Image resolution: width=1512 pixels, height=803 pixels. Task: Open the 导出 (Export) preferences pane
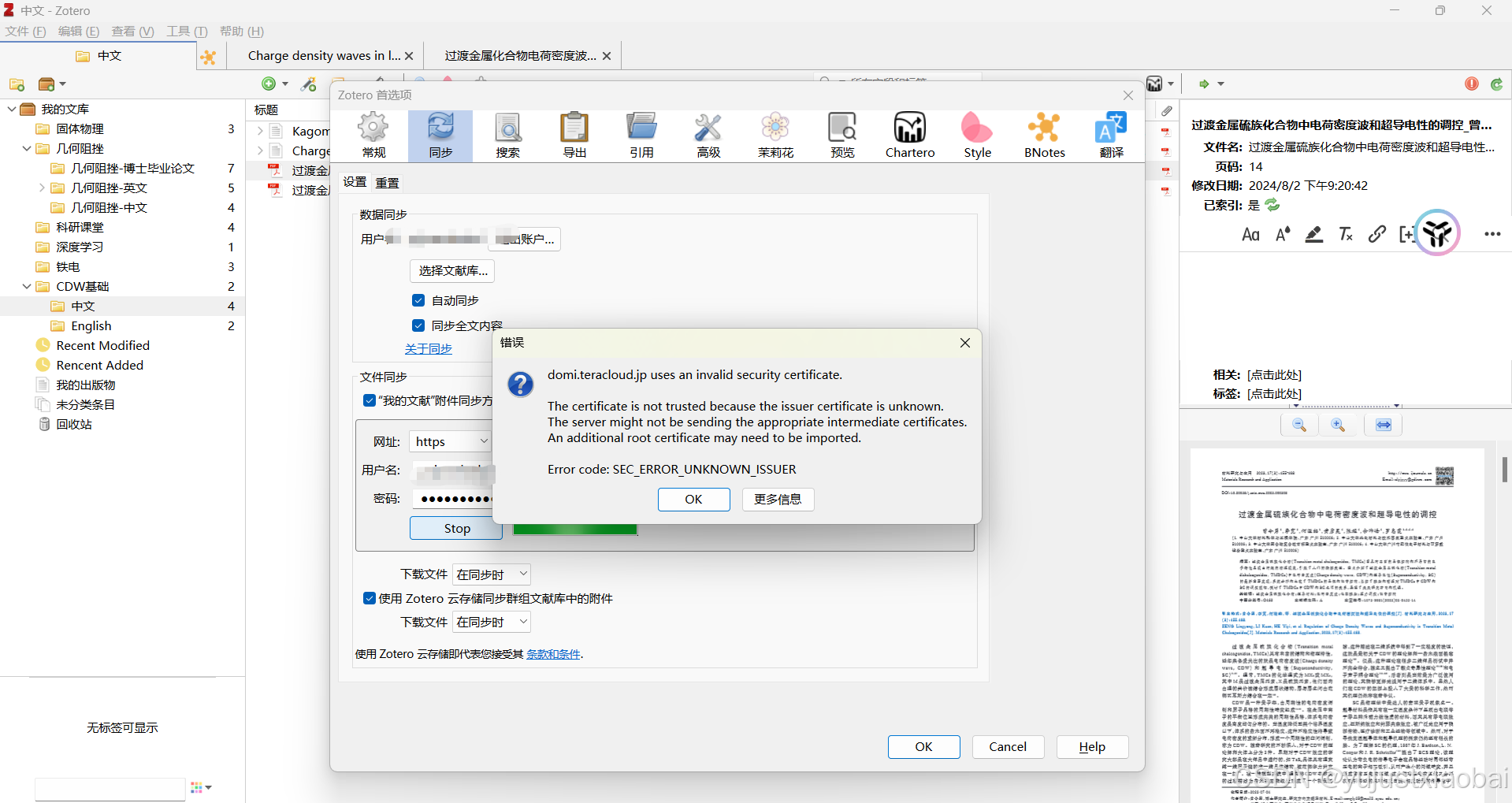pyautogui.click(x=574, y=136)
